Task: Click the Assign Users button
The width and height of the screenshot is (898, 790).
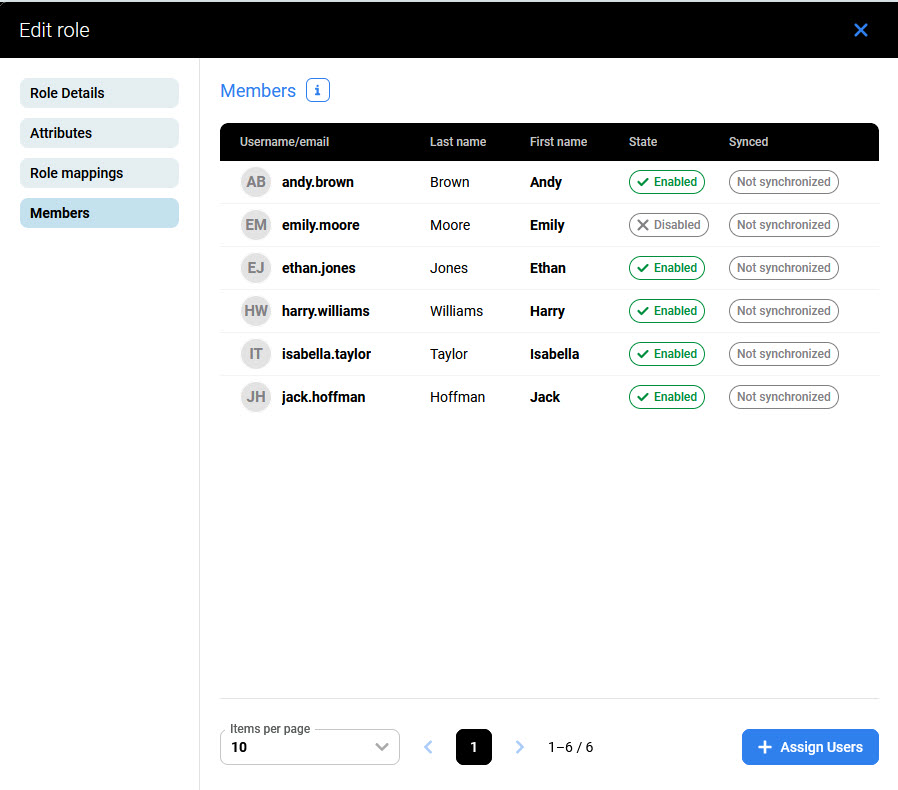Action: [x=810, y=747]
